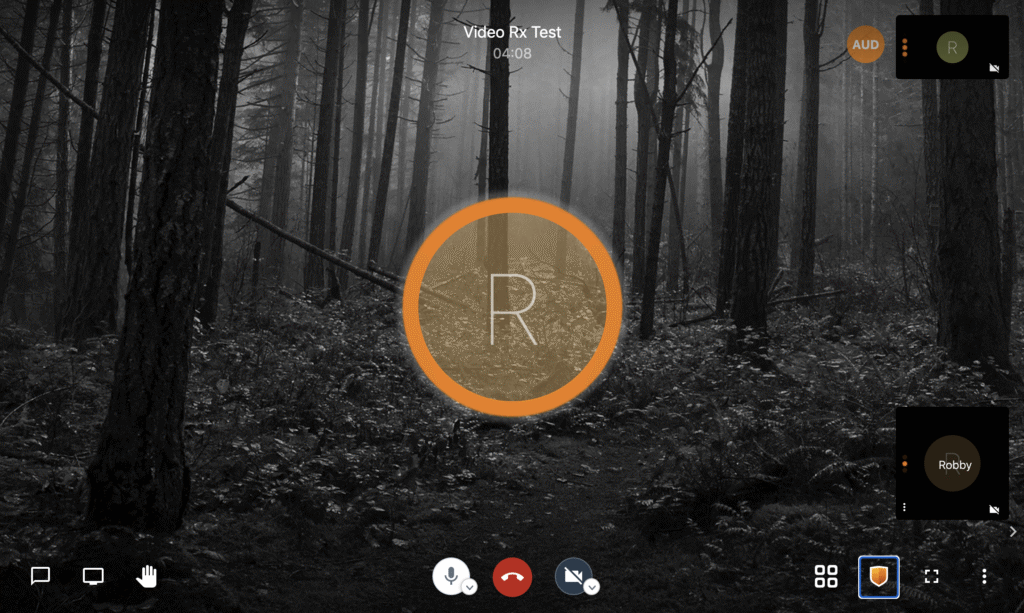
Task: Click the Video Rx Test title
Action: [512, 32]
